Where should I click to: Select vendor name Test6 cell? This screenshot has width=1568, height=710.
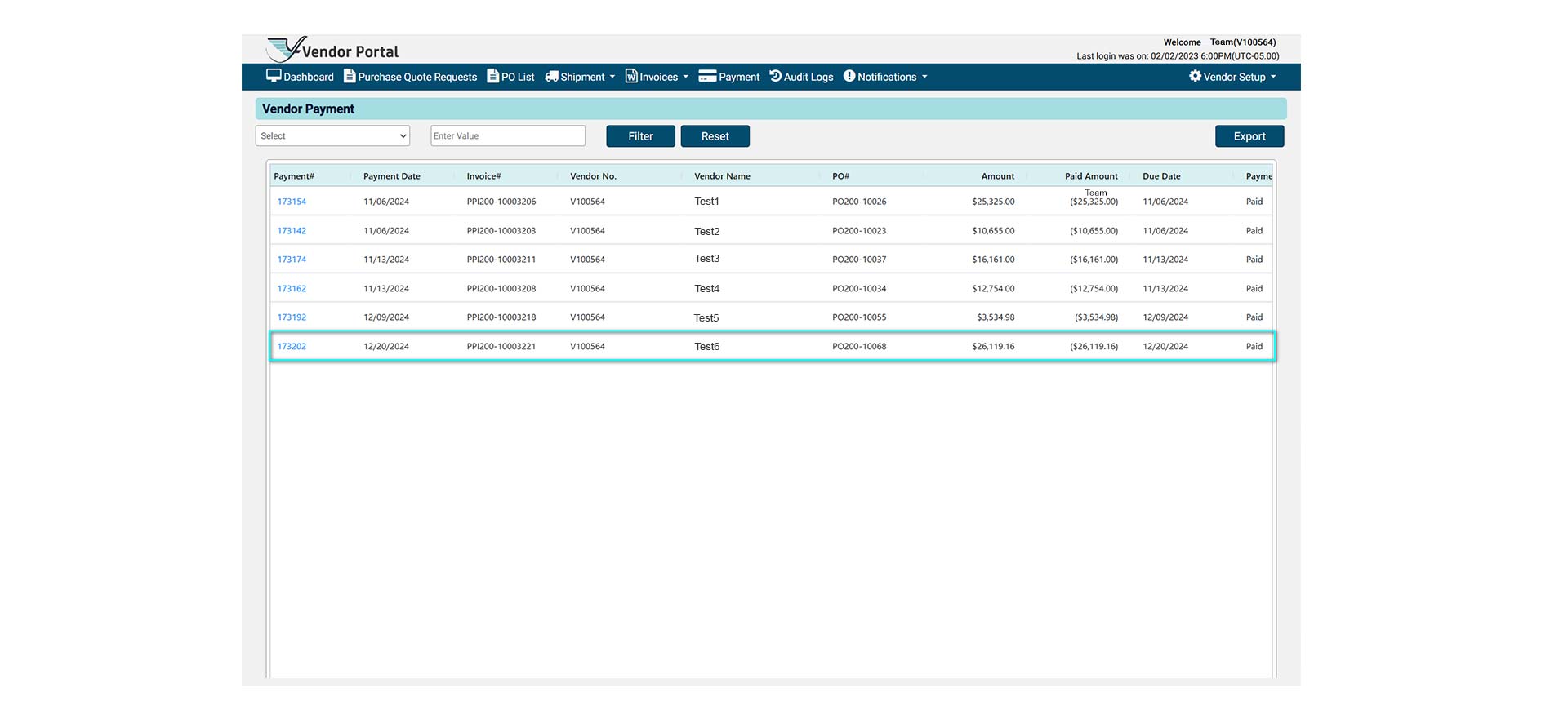(x=707, y=347)
